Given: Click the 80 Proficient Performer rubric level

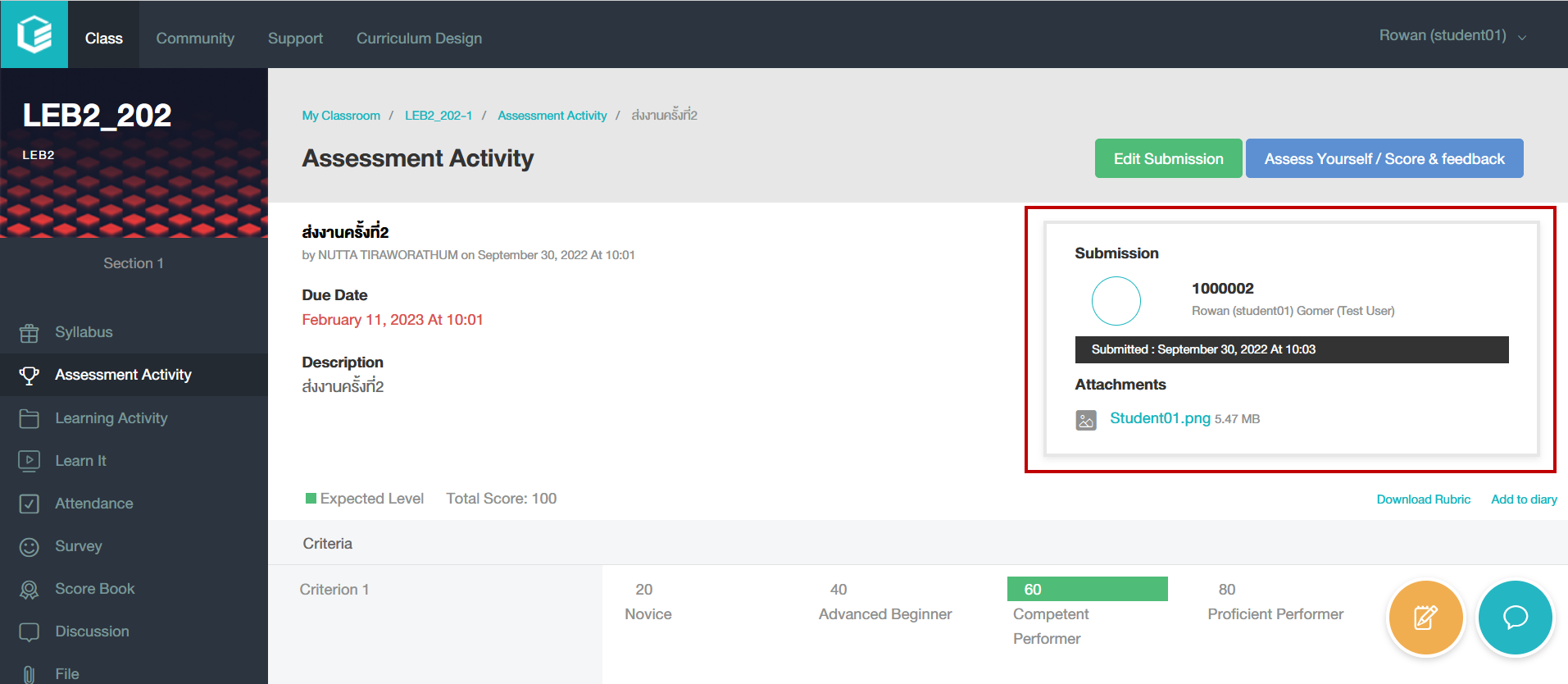Looking at the screenshot, I should click(1275, 602).
